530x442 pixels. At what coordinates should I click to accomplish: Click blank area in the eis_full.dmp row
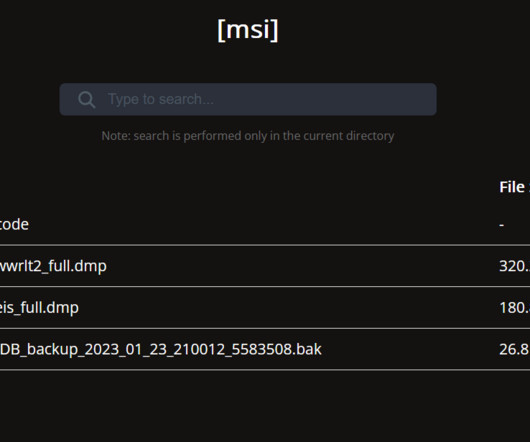click(x=289, y=308)
